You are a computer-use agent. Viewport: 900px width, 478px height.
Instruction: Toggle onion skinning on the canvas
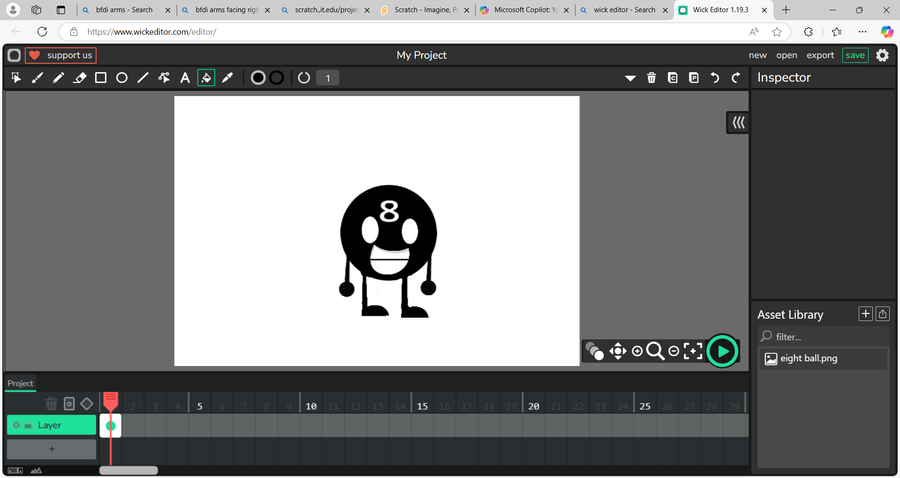point(595,351)
